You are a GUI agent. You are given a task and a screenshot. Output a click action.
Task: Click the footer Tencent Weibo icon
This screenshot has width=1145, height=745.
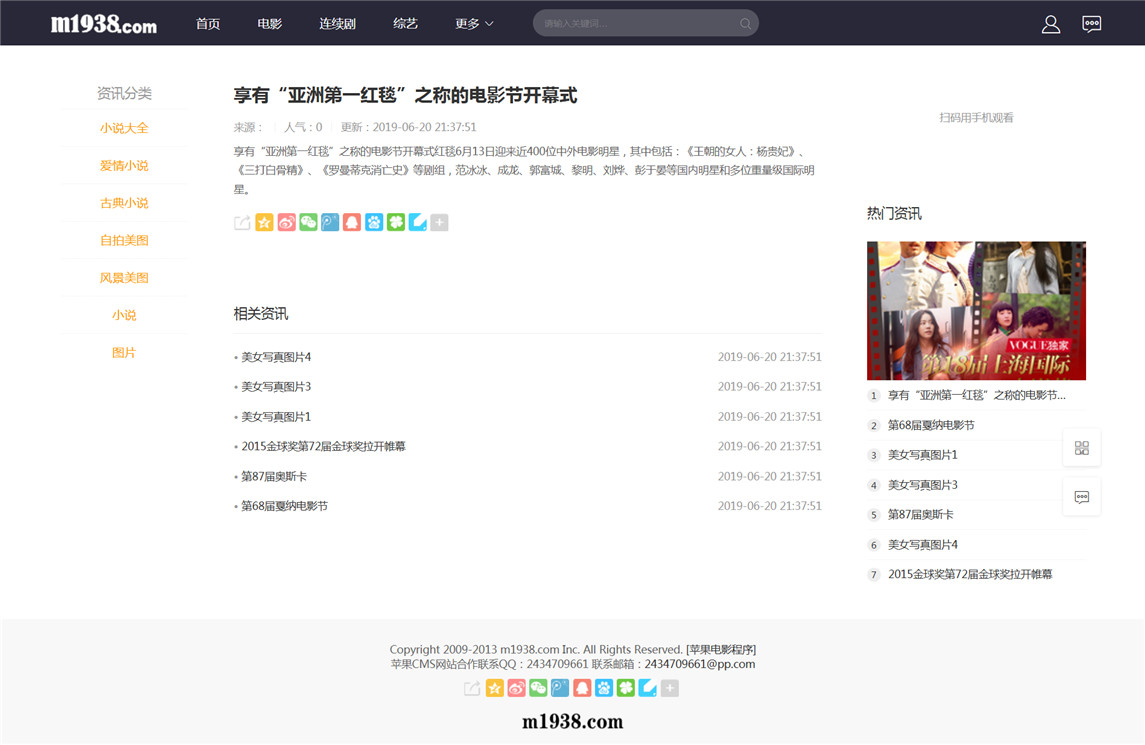[560, 688]
